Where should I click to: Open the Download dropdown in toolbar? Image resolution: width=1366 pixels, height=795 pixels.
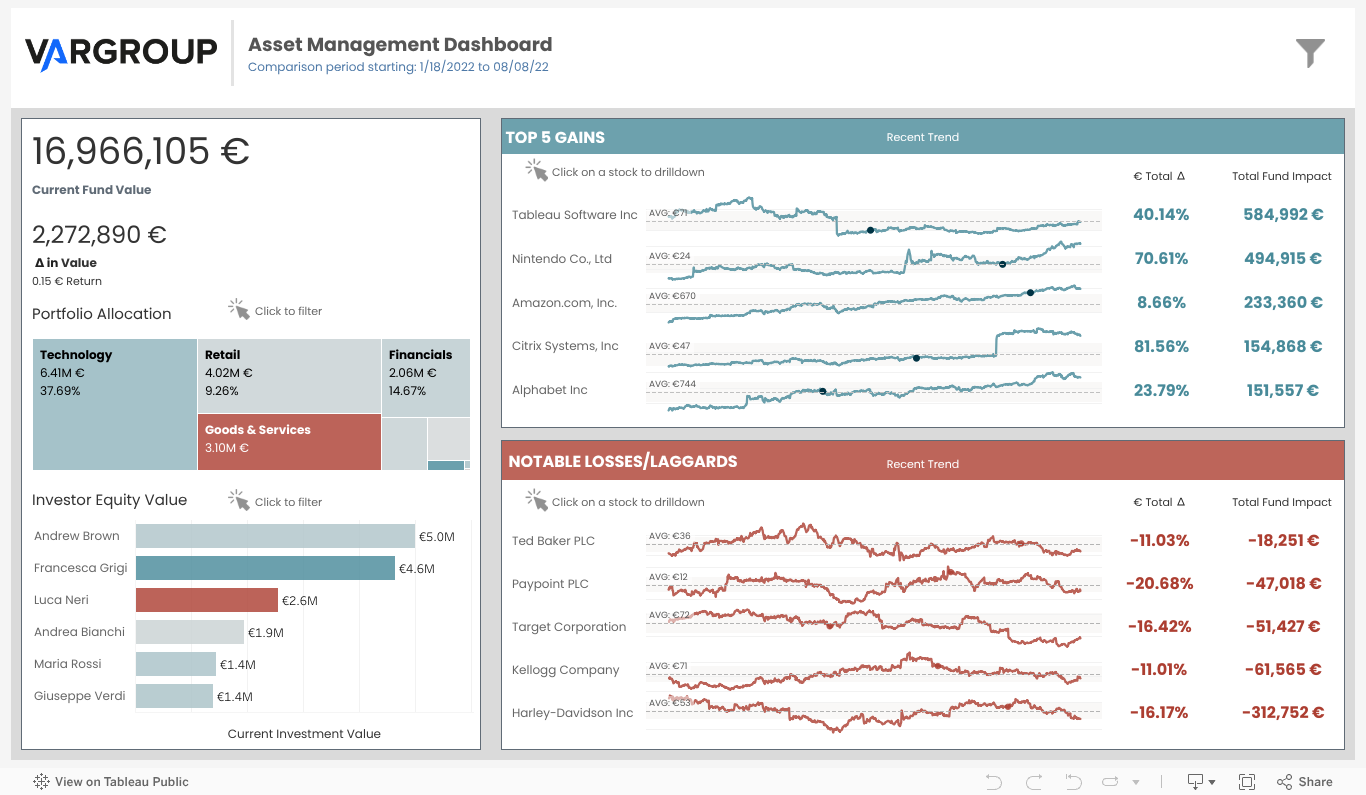tap(1201, 782)
